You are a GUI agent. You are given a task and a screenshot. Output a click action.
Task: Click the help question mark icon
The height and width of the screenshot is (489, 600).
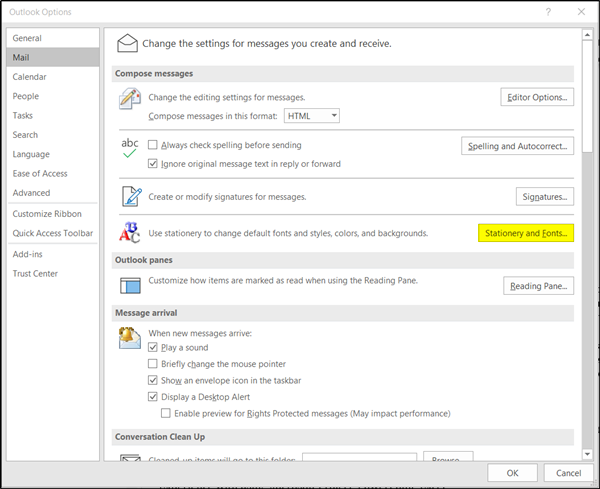(x=548, y=12)
